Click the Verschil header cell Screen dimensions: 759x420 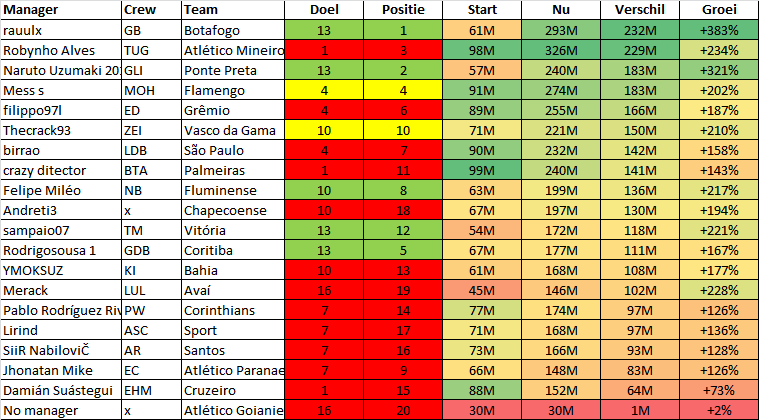click(640, 10)
